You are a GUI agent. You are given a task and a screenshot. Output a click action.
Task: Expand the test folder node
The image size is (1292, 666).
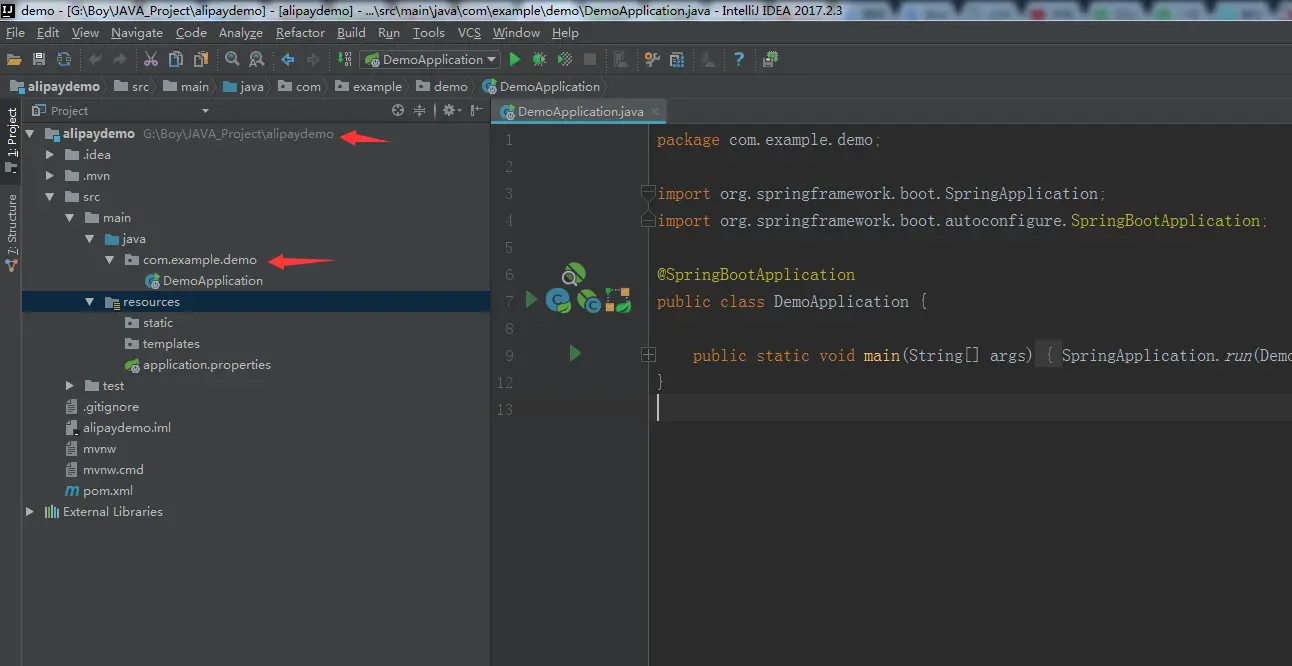point(70,386)
